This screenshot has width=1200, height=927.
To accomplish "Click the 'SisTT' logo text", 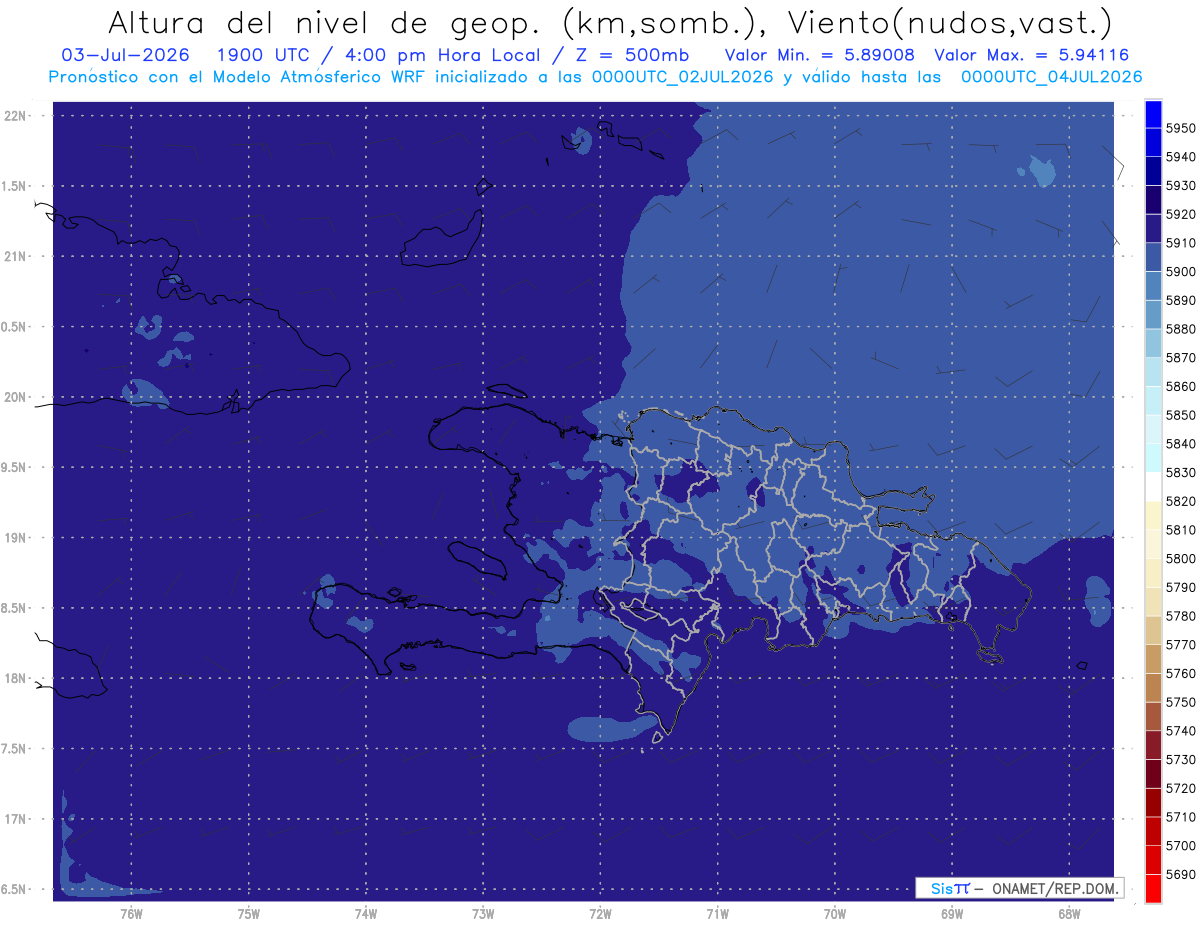I will pos(949,887).
